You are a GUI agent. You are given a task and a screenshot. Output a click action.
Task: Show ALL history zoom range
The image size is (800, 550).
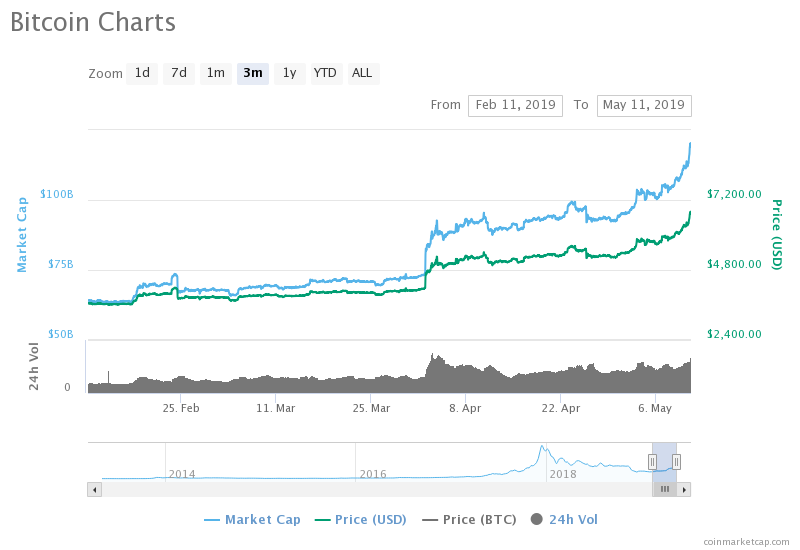[x=362, y=73]
